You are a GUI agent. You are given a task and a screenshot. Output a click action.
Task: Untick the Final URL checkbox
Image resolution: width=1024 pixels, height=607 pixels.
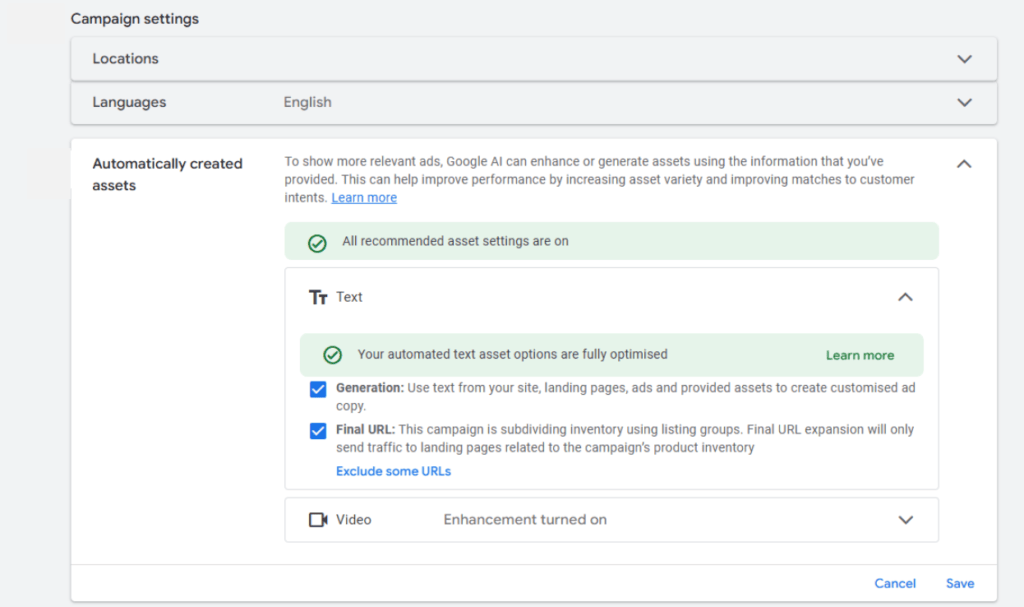pos(318,429)
